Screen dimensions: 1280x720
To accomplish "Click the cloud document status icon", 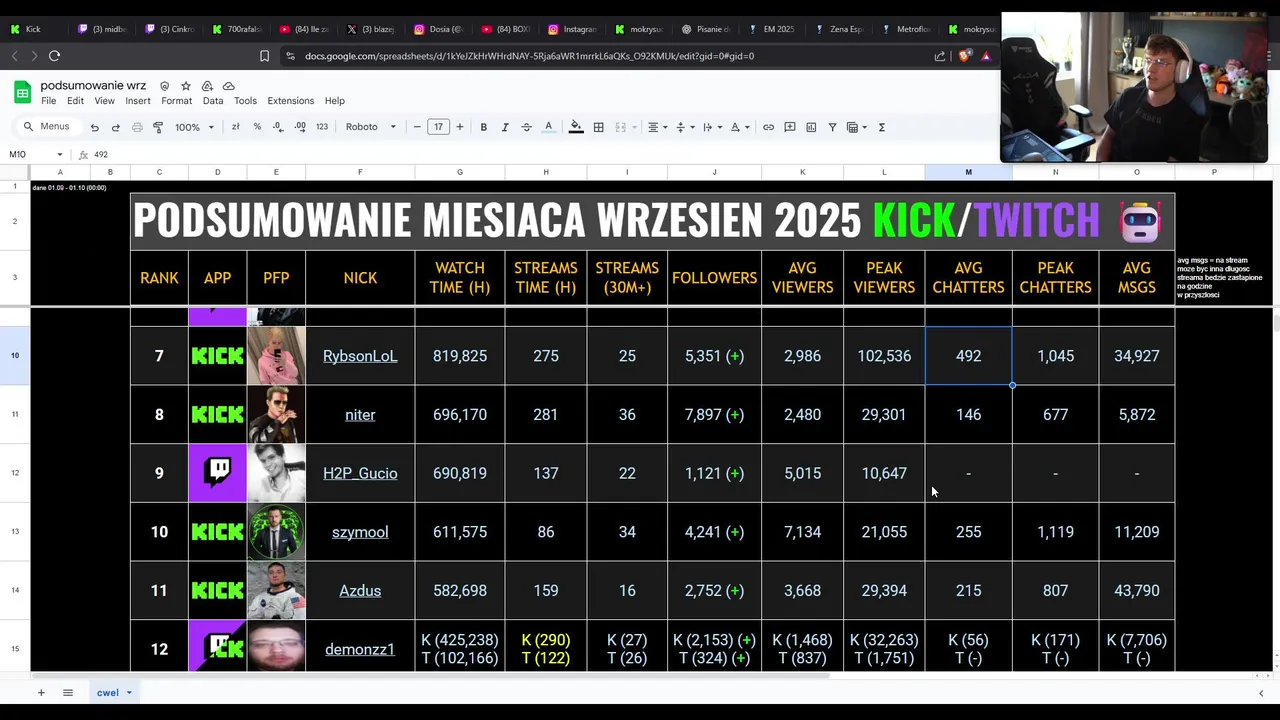I will (228, 86).
